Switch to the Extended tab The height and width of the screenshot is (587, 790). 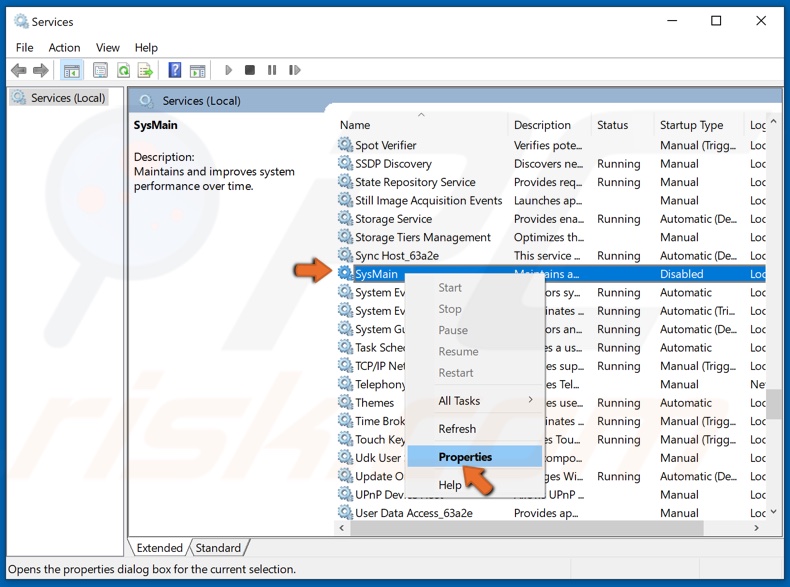[x=159, y=548]
